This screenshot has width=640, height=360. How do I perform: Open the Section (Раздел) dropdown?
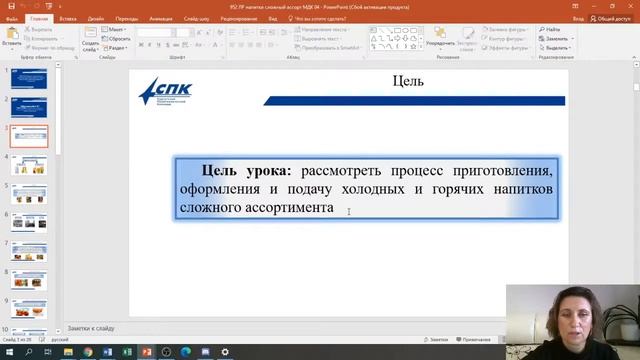pyautogui.click(x=115, y=48)
